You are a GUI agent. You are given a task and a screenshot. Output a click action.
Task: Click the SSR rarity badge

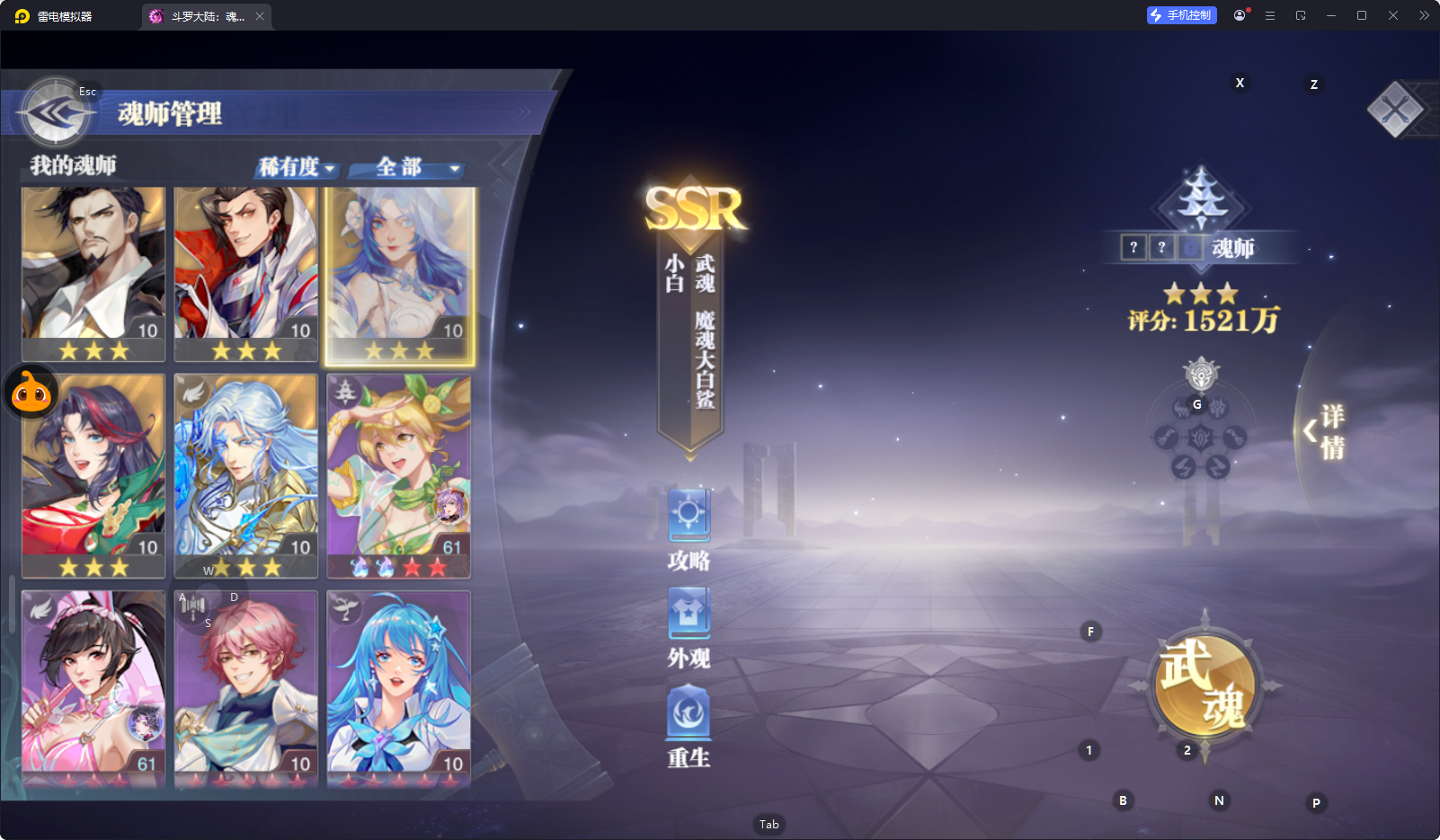tap(696, 208)
